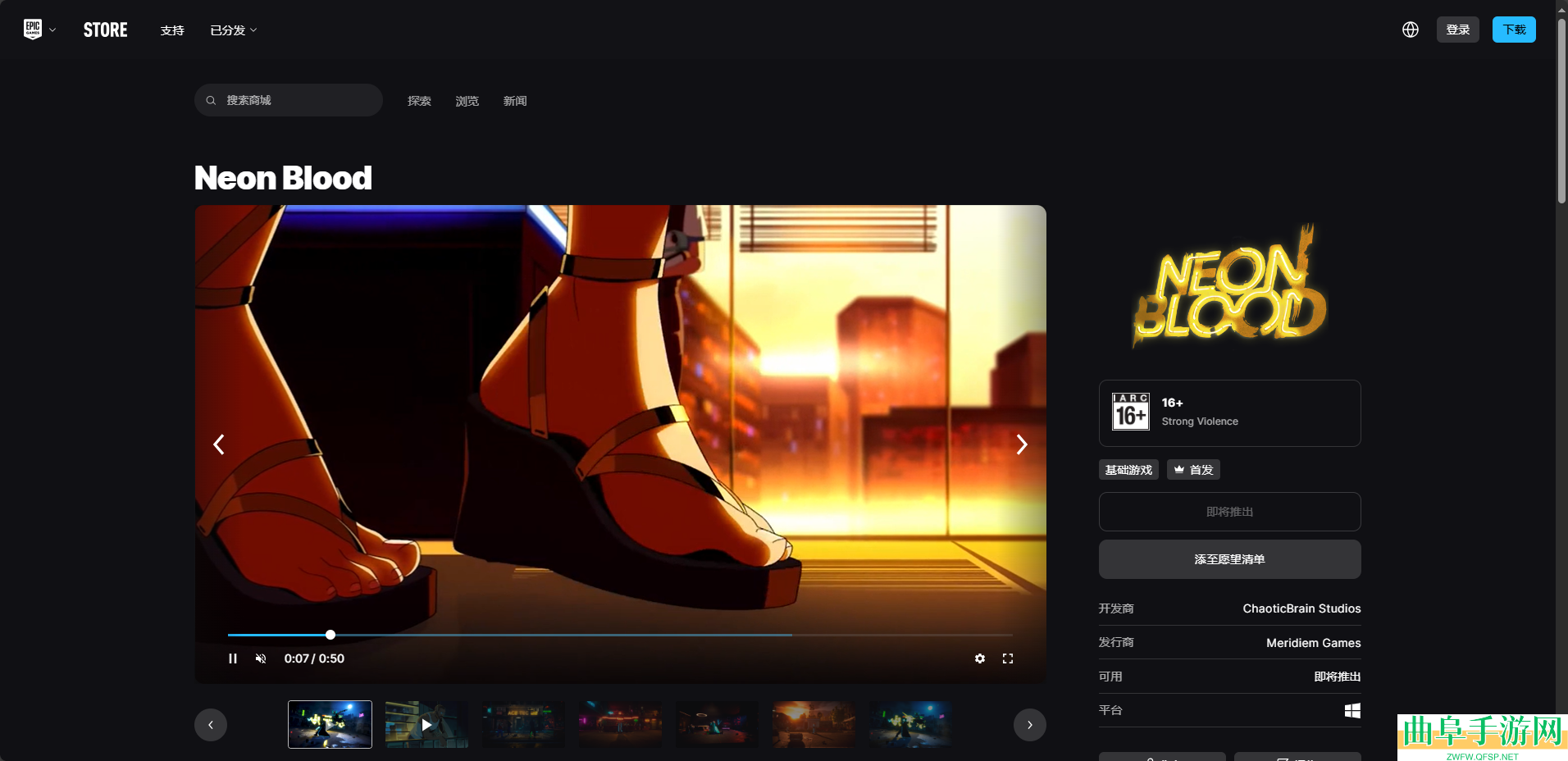The width and height of the screenshot is (1568, 761).
Task: Go to the 新闻 tab
Action: [515, 101]
